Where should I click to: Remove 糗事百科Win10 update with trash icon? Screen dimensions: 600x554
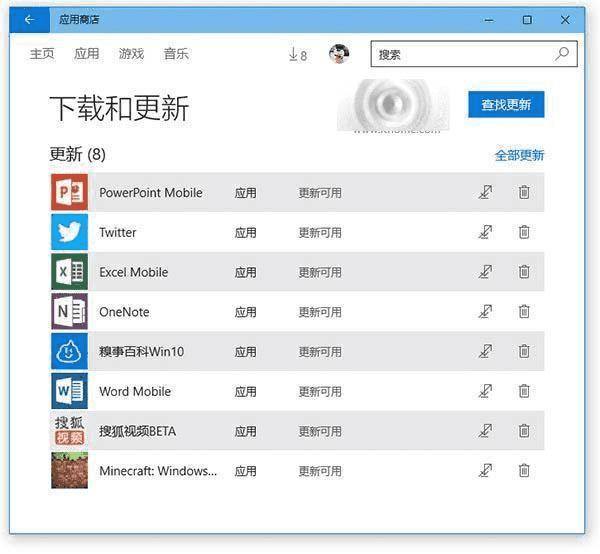click(524, 351)
